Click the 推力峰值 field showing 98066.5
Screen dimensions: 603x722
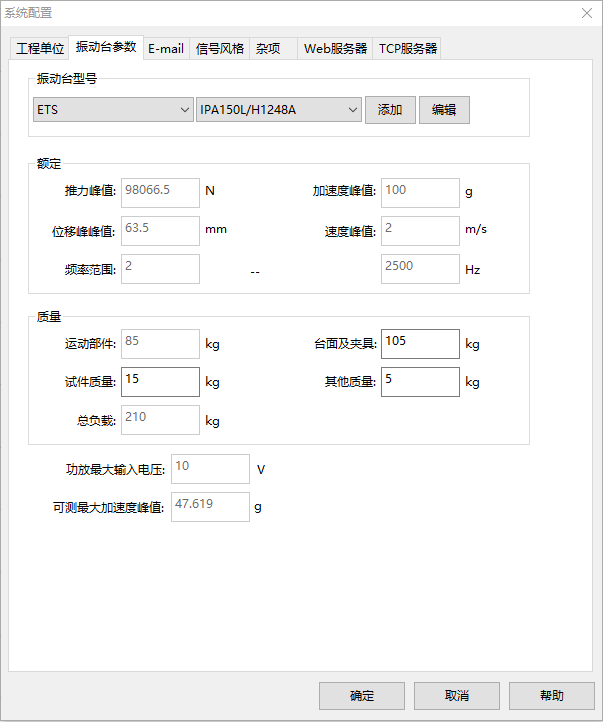pos(160,192)
